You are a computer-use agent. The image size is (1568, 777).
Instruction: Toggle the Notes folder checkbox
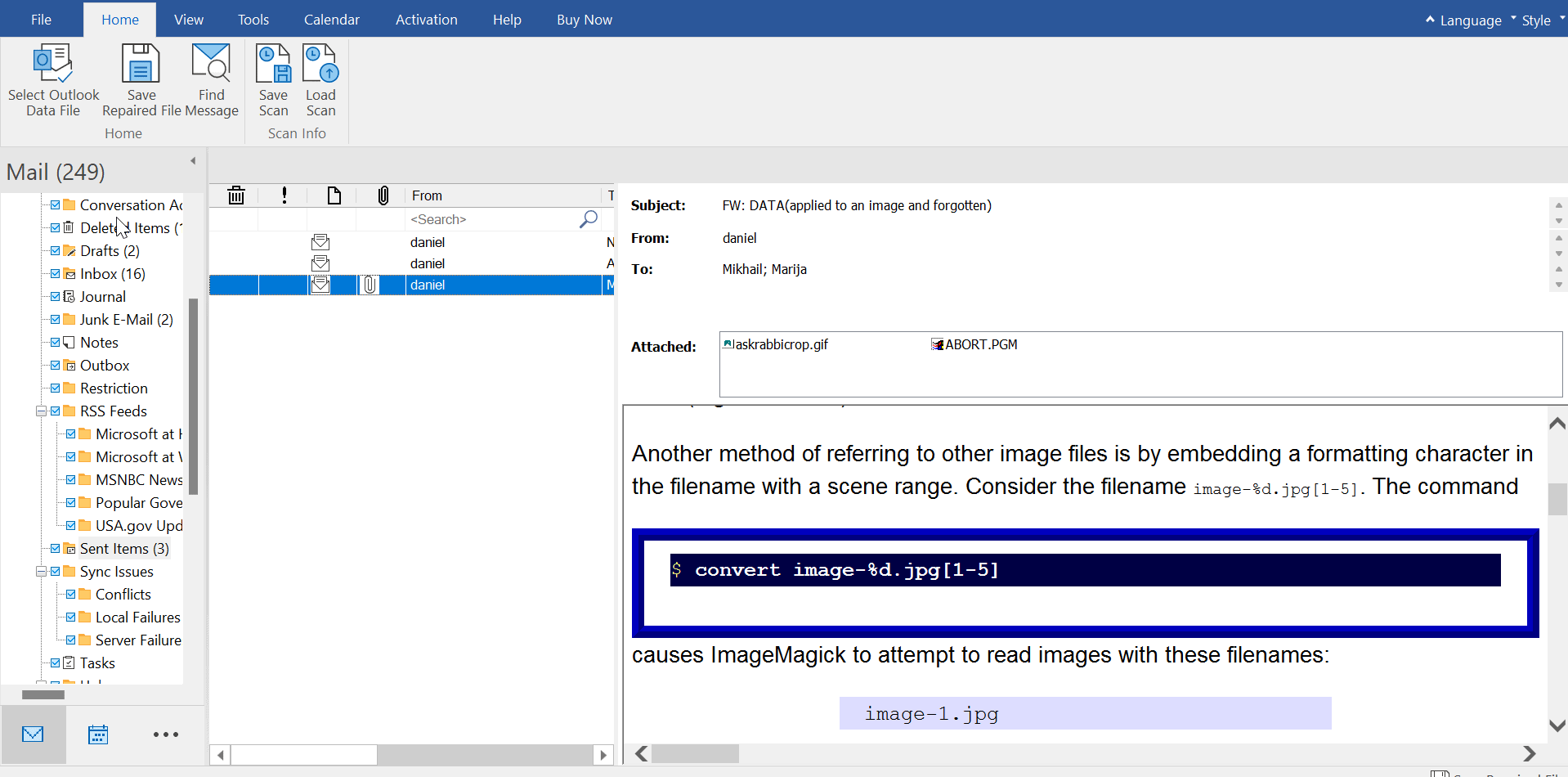pos(54,342)
